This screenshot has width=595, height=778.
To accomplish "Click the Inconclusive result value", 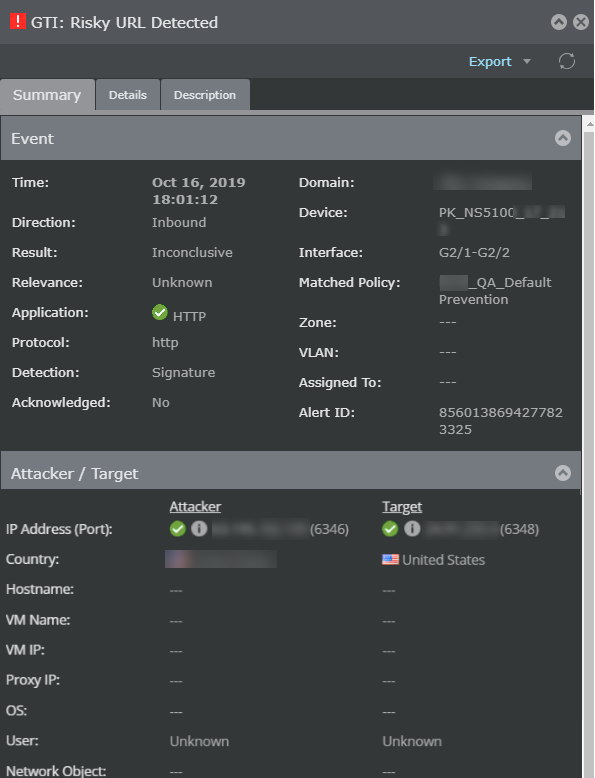I will click(x=192, y=253).
